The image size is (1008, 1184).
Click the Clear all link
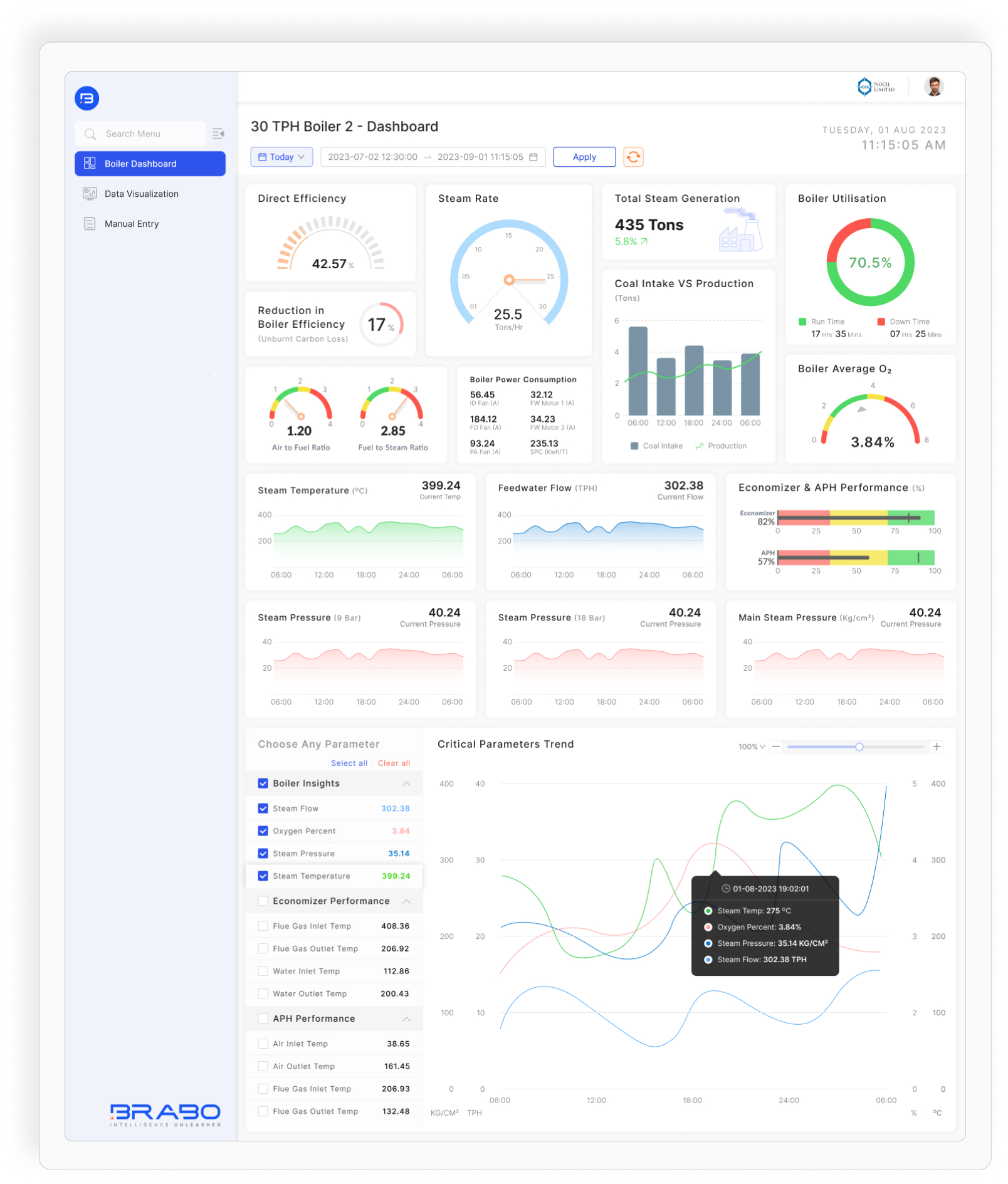coord(394,763)
